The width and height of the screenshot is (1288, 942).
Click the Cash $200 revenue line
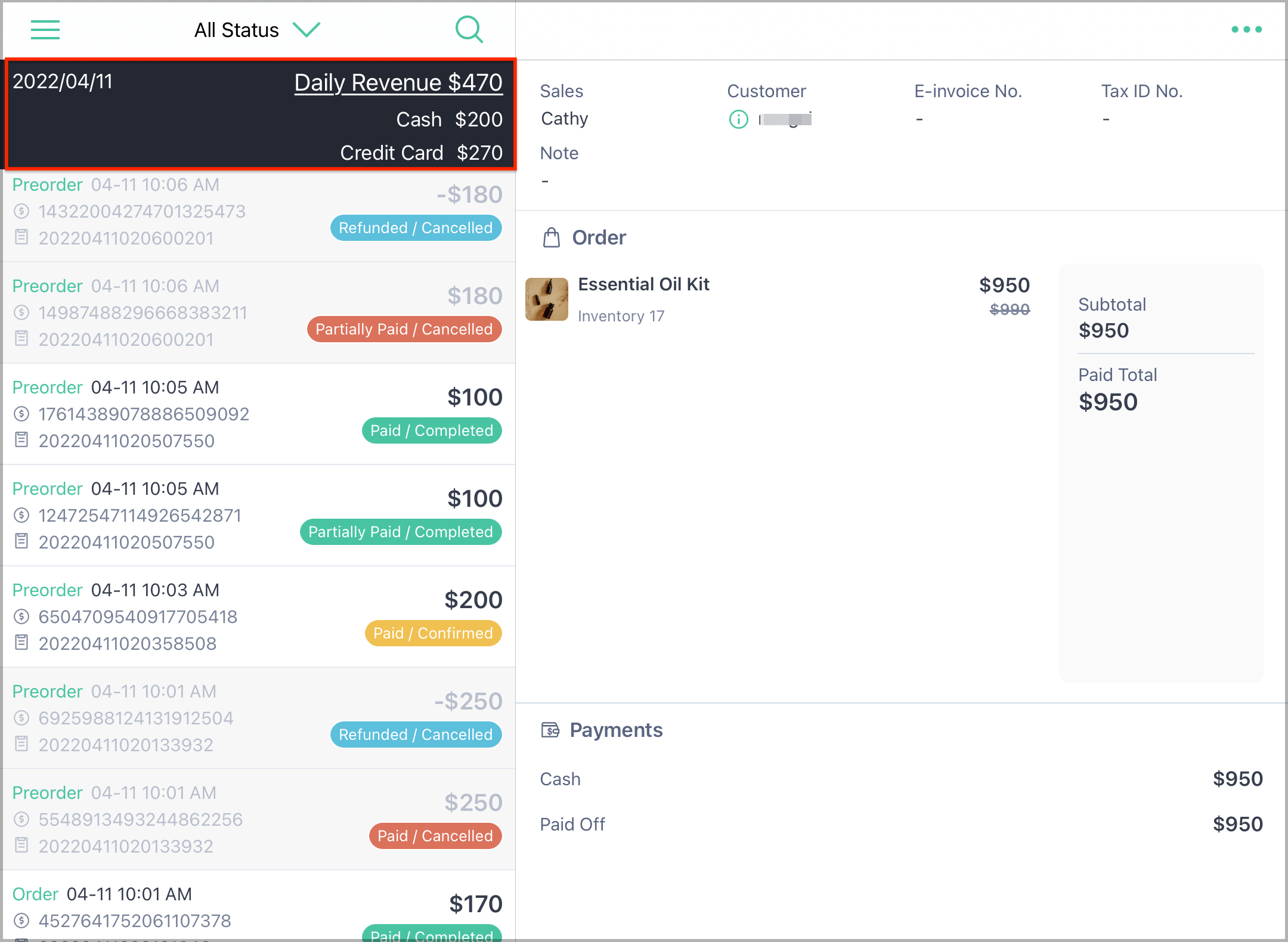click(x=450, y=119)
